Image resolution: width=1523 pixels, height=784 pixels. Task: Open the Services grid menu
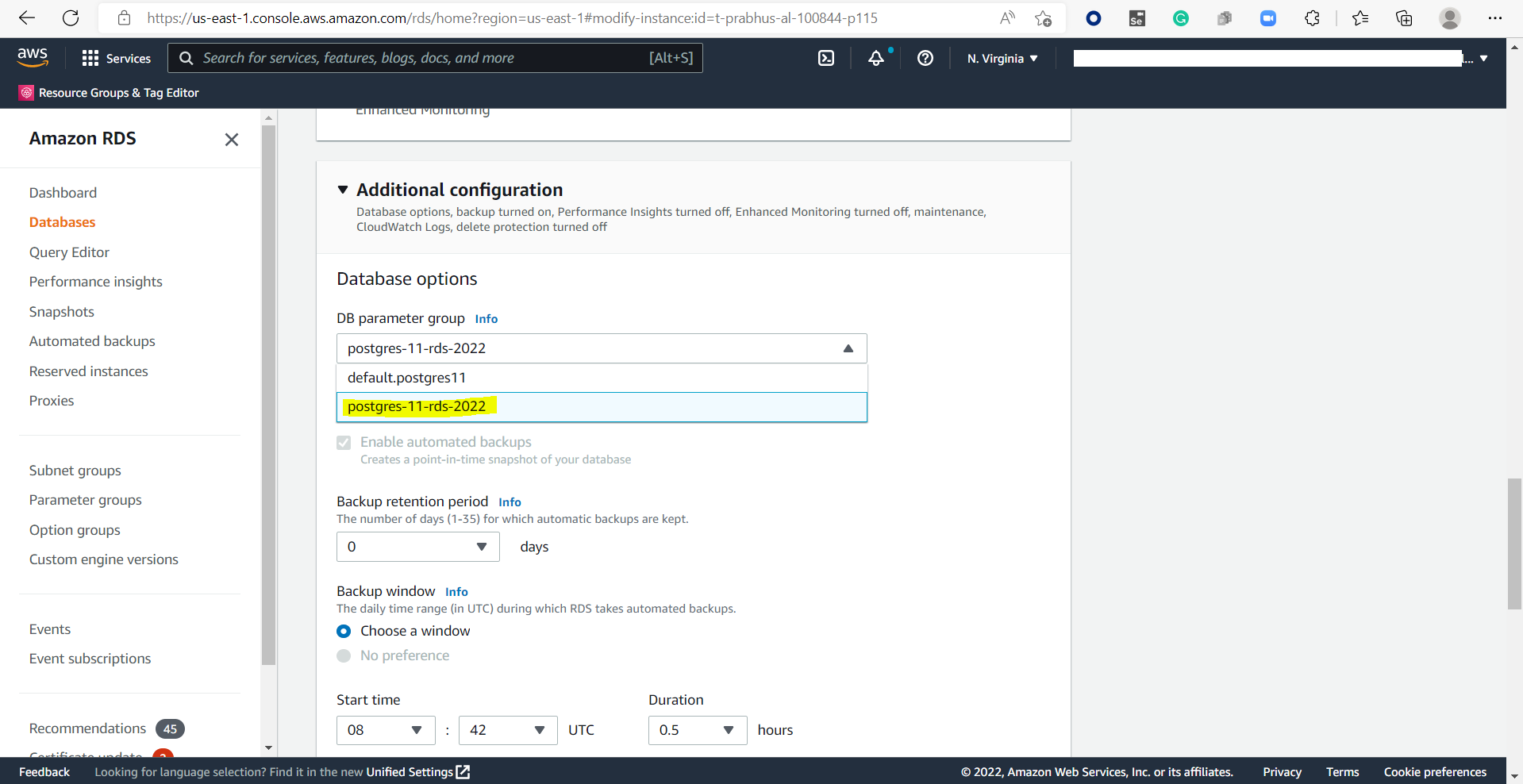116,58
